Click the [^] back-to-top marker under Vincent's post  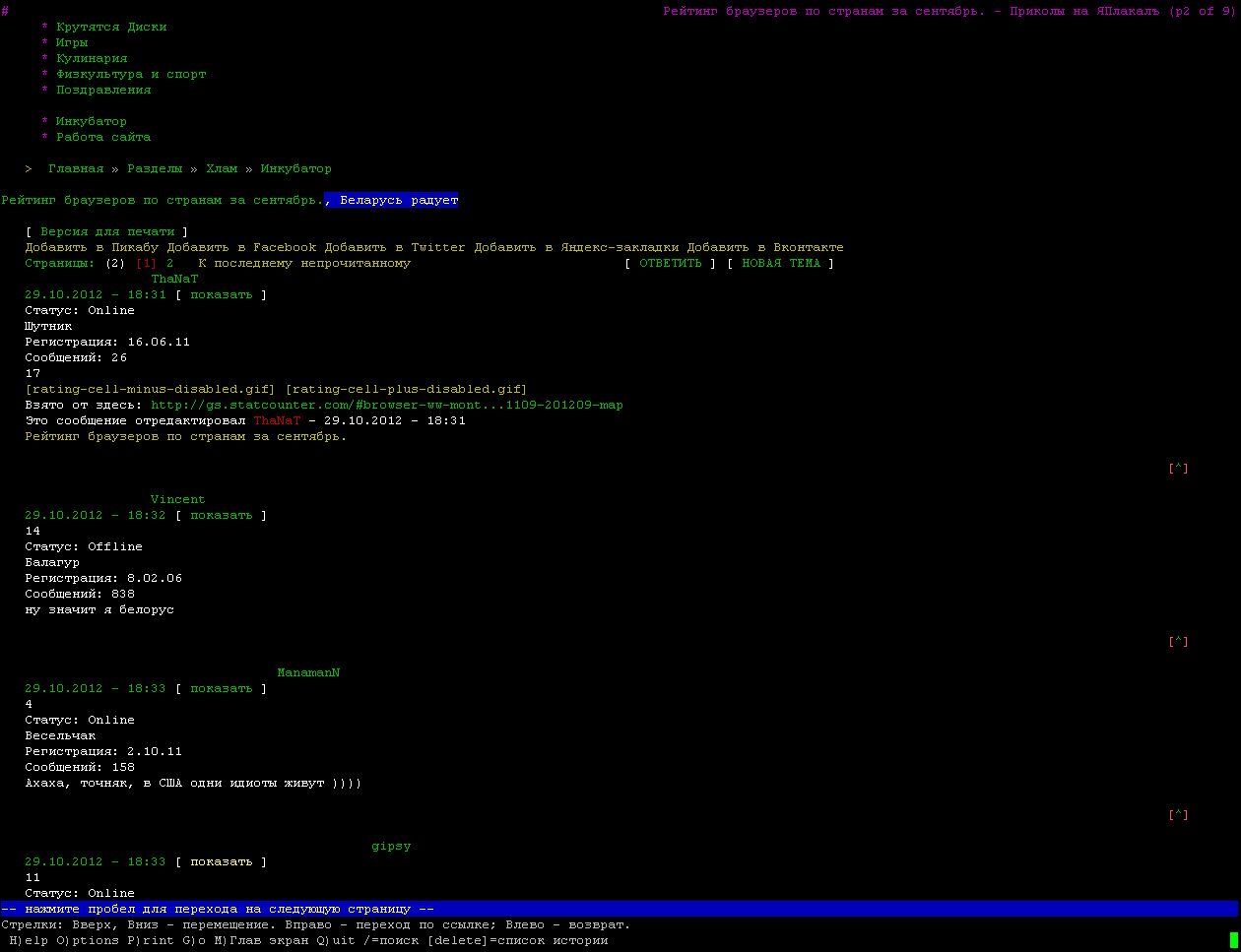[1177, 642]
